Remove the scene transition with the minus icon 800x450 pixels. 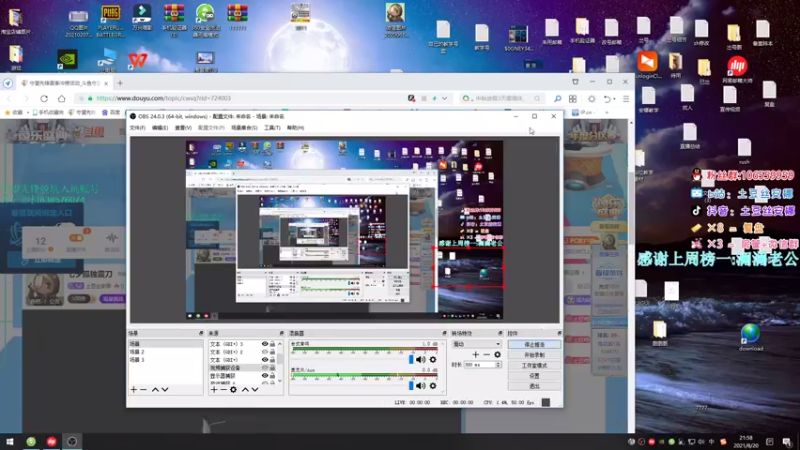486,355
